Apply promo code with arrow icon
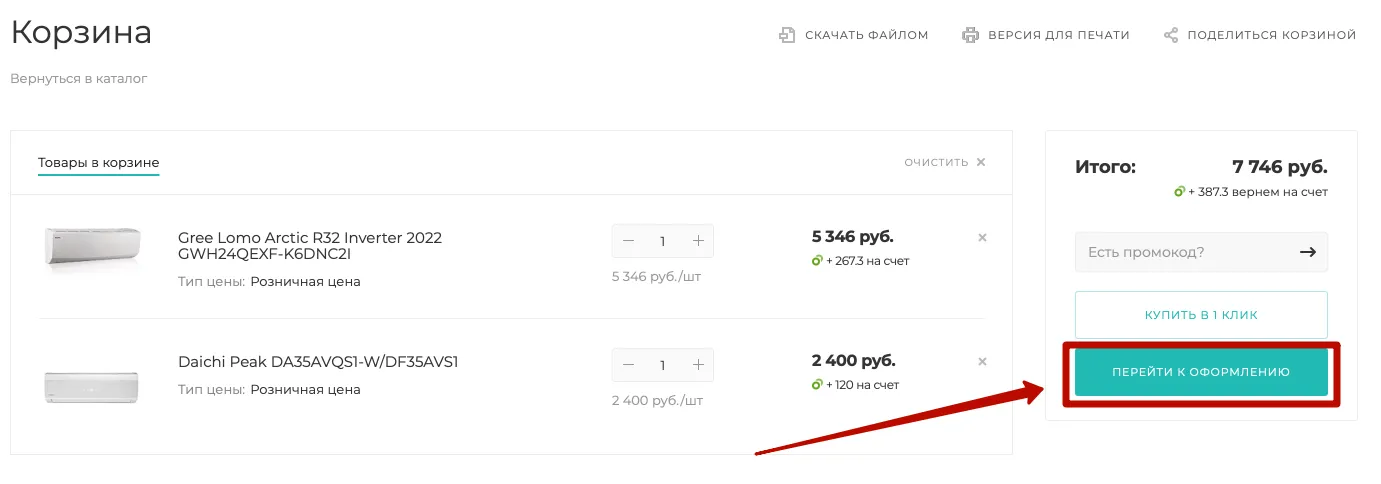 coord(1307,252)
